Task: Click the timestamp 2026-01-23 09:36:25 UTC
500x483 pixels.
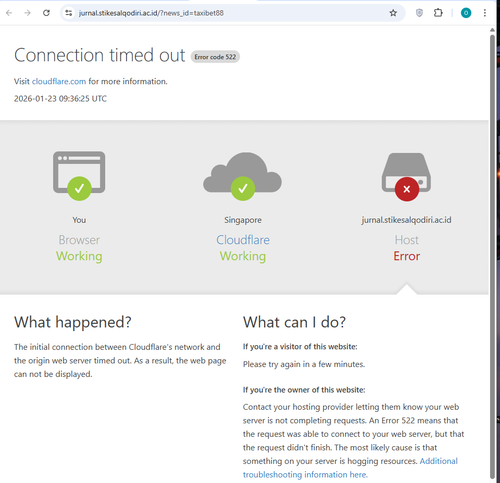Action: tap(60, 99)
